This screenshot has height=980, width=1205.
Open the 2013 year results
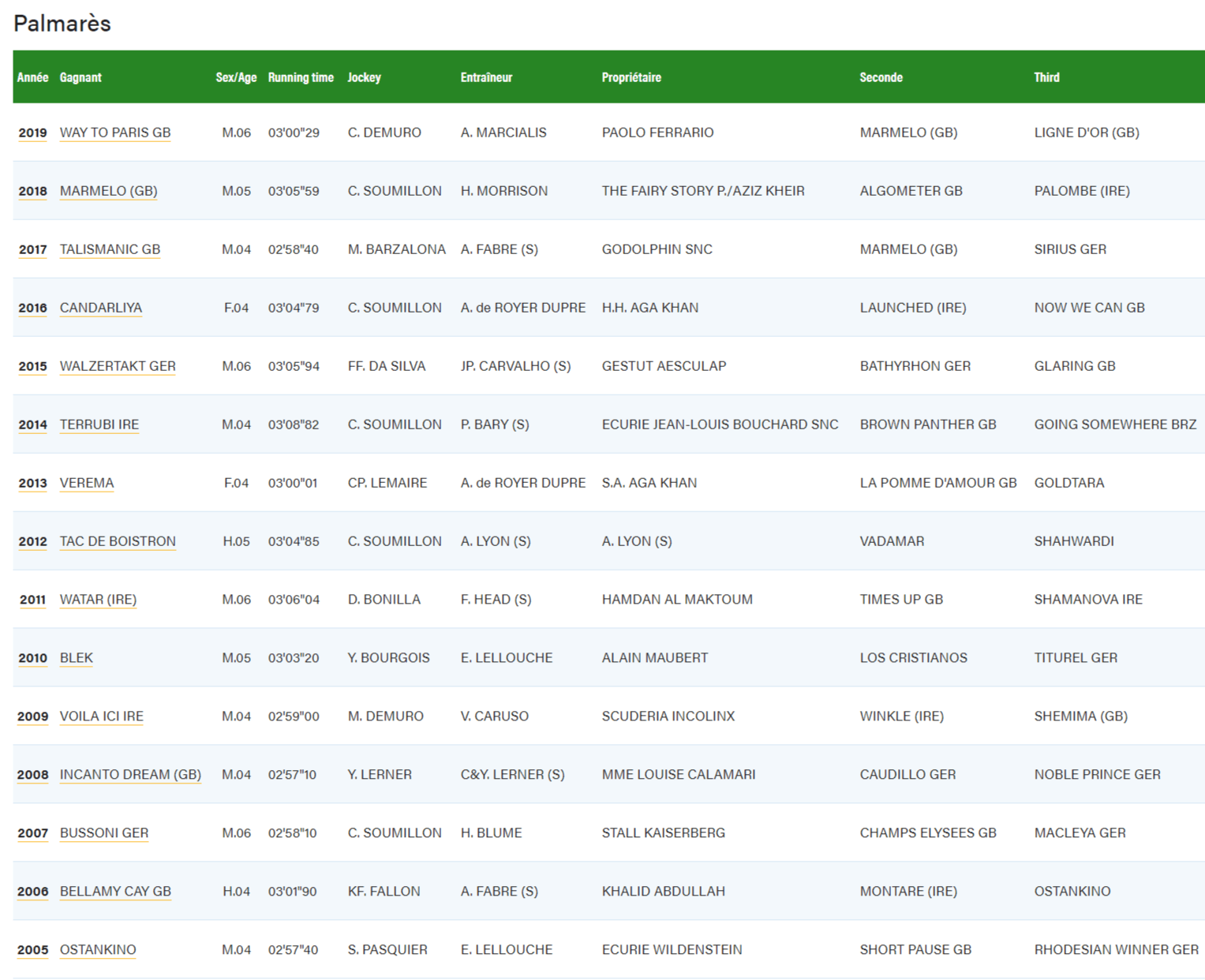click(x=32, y=482)
